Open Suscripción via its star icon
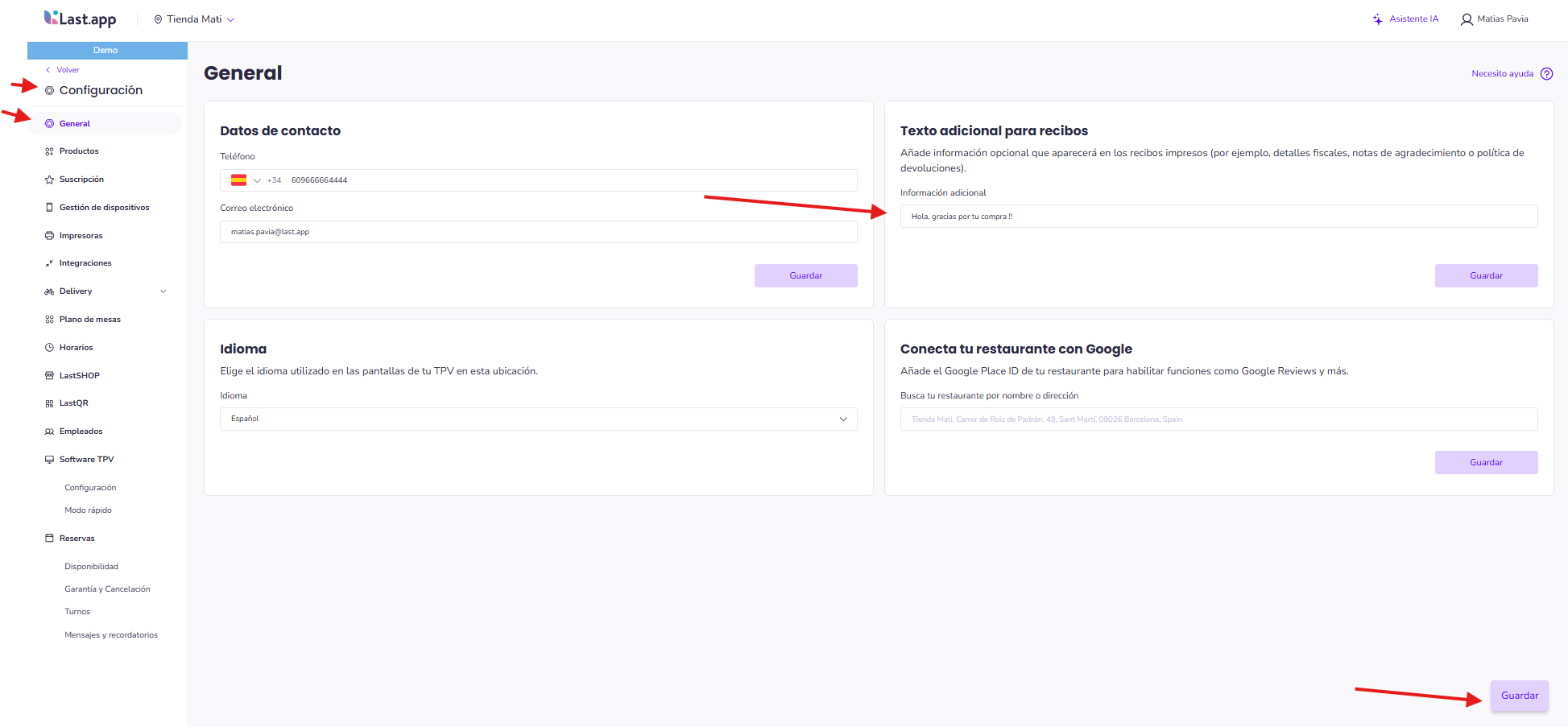 coord(49,180)
